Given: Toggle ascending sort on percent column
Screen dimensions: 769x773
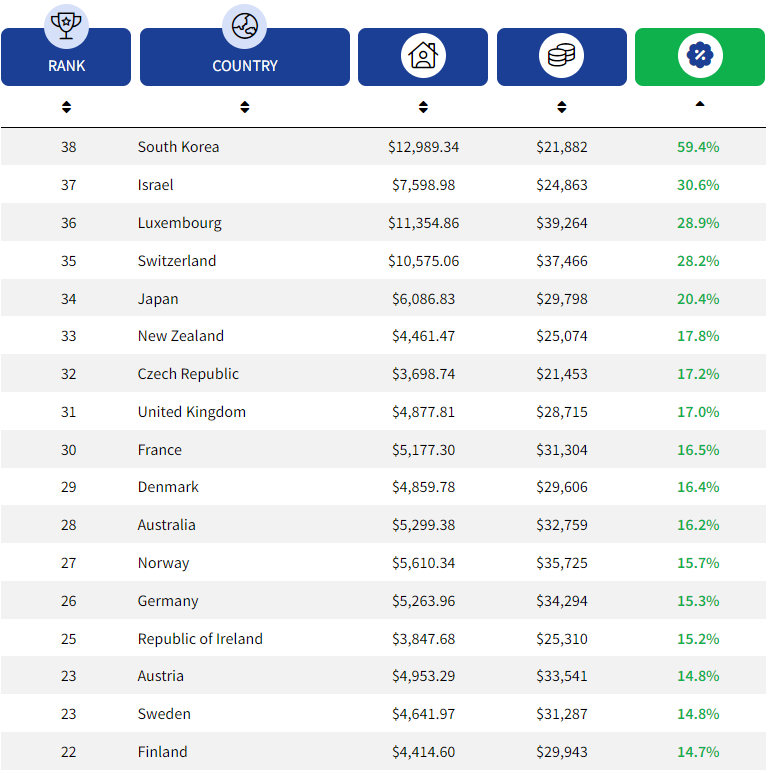Looking at the screenshot, I should pyautogui.click(x=700, y=104).
